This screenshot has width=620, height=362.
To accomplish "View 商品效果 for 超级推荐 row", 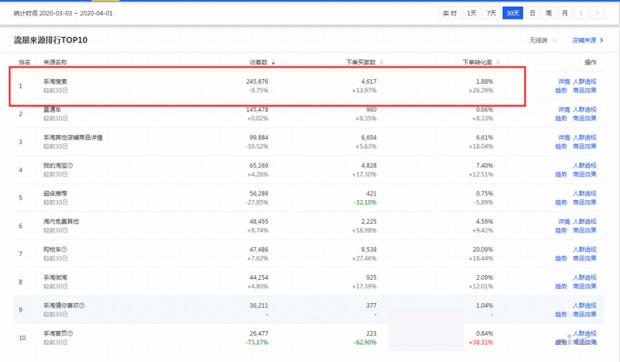I will [585, 202].
